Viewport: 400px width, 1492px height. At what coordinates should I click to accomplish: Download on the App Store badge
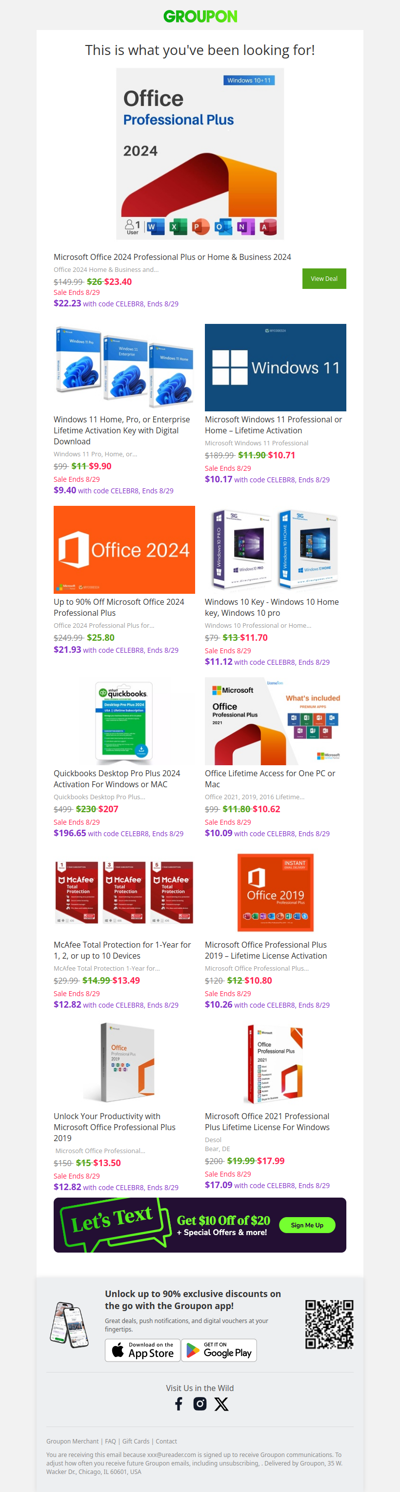pyautogui.click(x=141, y=1350)
